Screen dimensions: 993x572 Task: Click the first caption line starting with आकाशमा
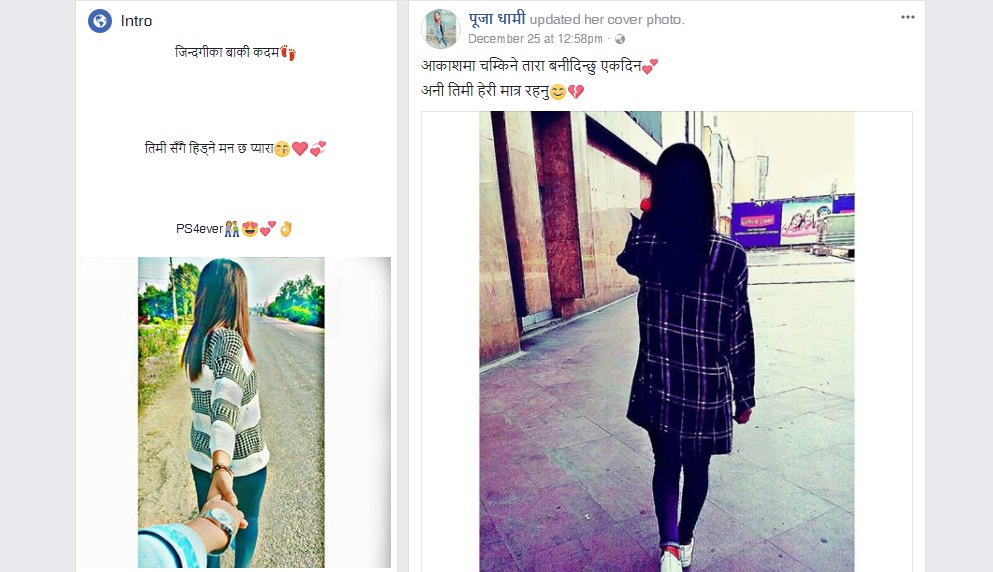coord(531,65)
